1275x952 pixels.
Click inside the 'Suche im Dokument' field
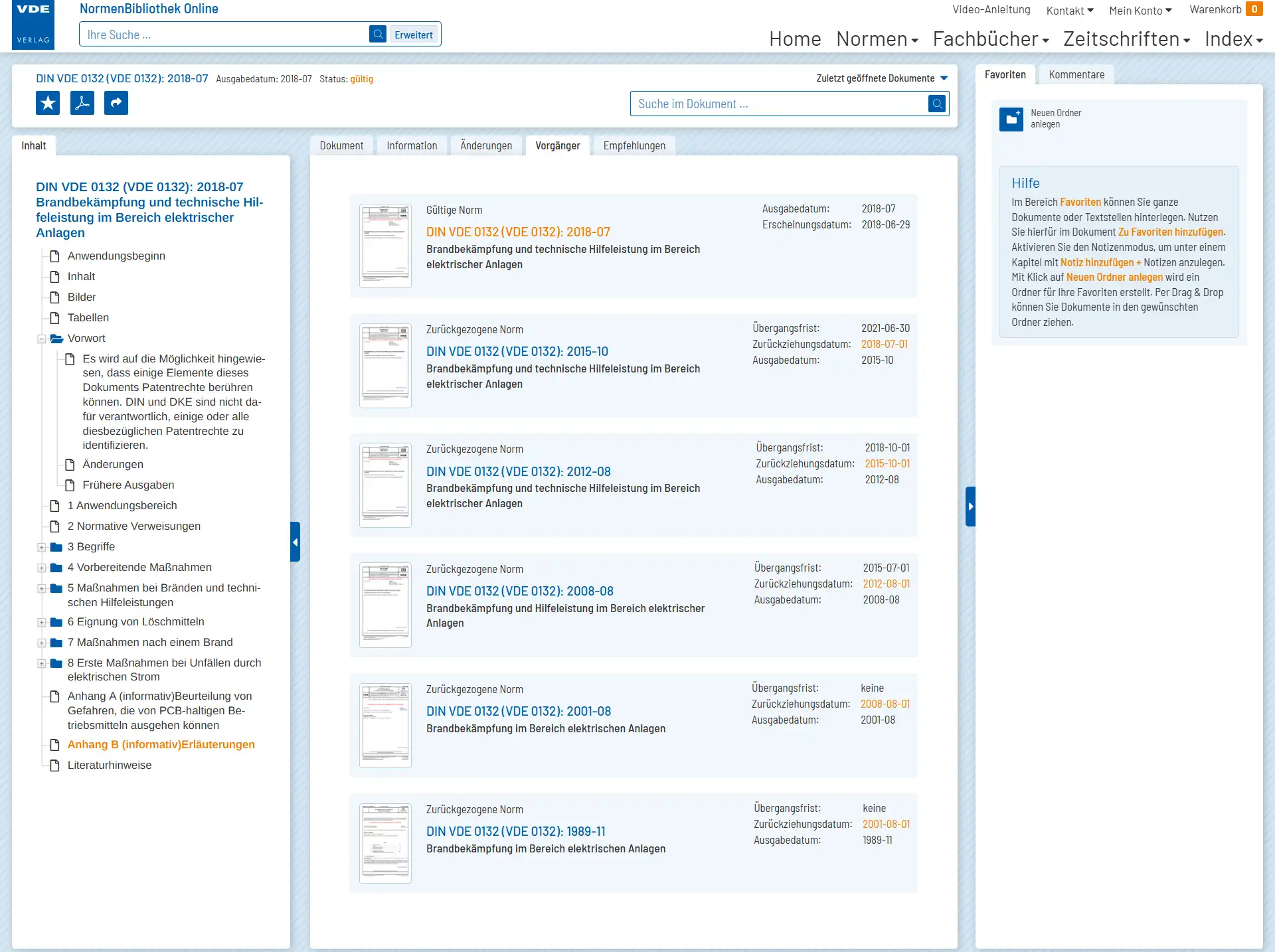coord(764,104)
